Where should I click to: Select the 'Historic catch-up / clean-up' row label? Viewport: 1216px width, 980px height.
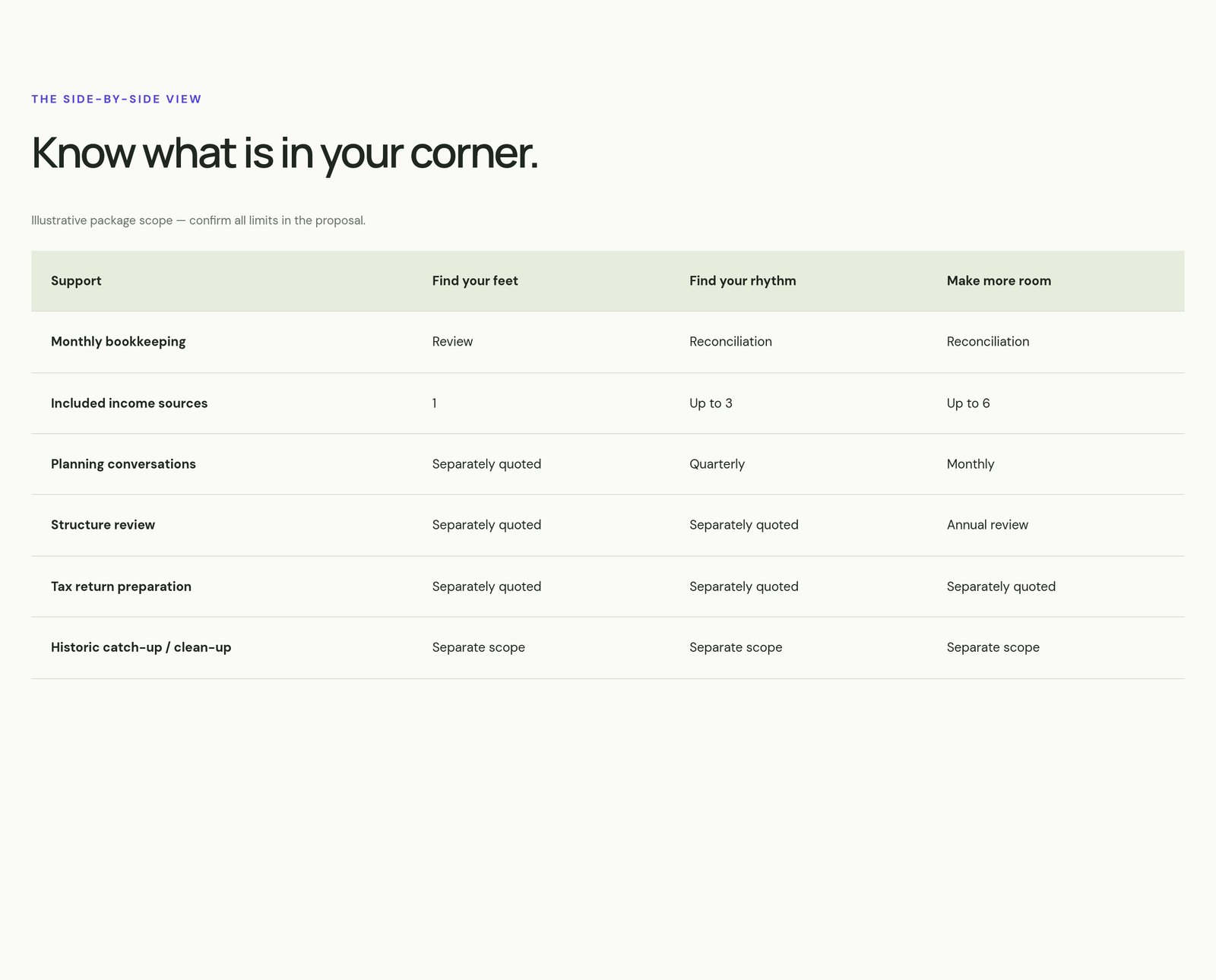[x=141, y=647]
